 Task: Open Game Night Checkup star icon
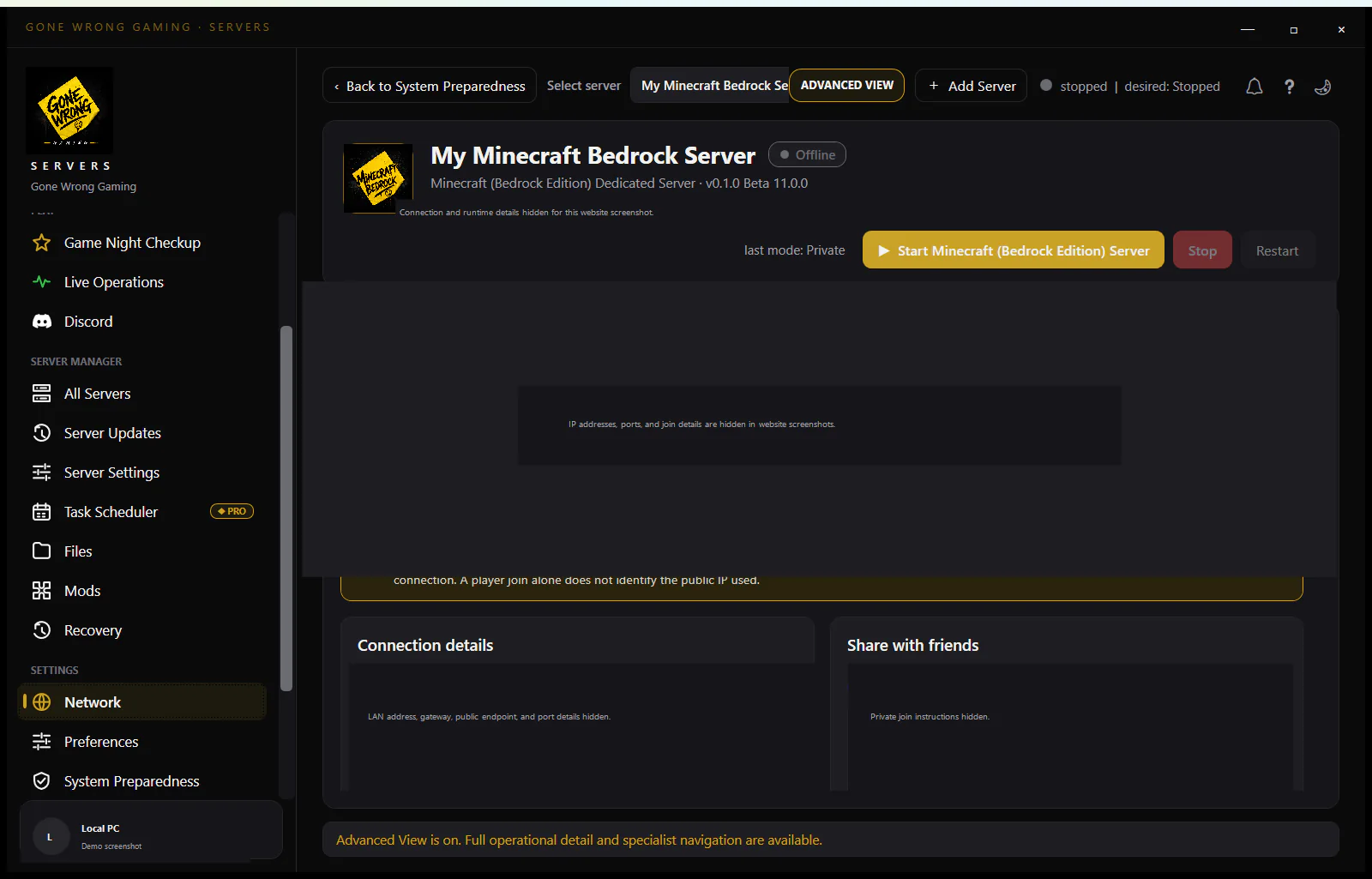(41, 243)
